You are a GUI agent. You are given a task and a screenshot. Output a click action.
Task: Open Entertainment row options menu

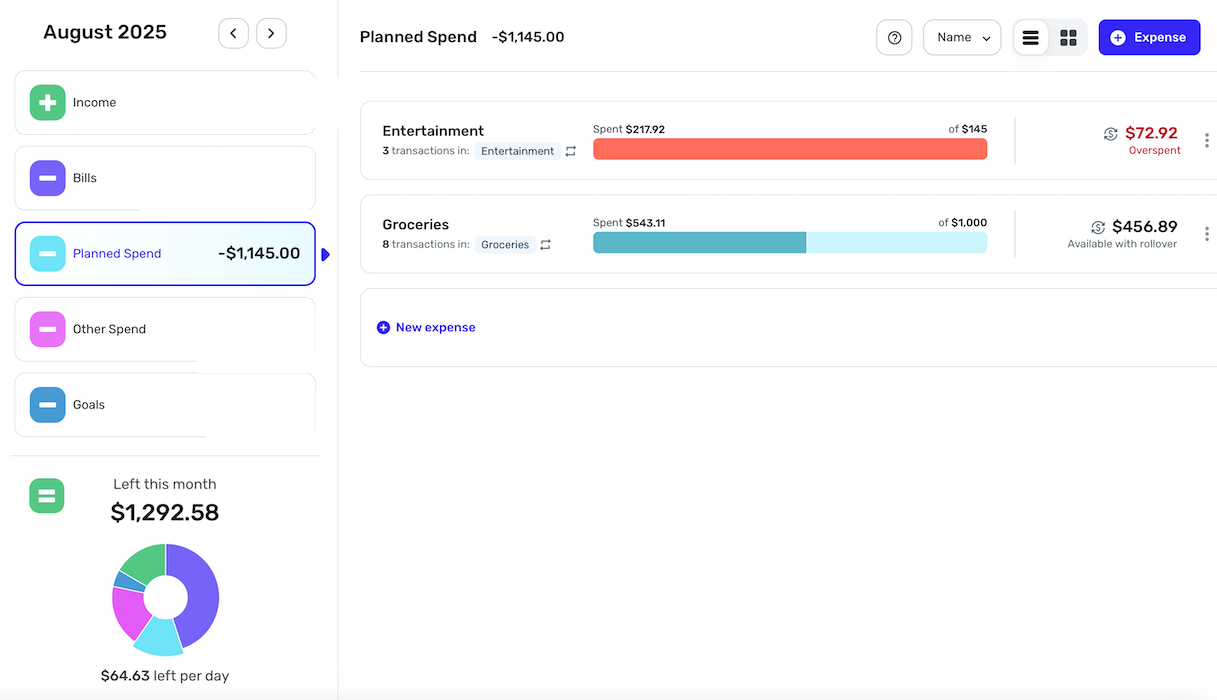pyautogui.click(x=1207, y=140)
